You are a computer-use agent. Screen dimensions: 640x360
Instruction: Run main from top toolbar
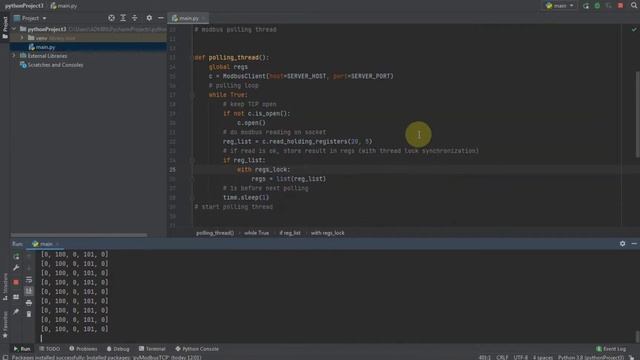(x=586, y=6)
